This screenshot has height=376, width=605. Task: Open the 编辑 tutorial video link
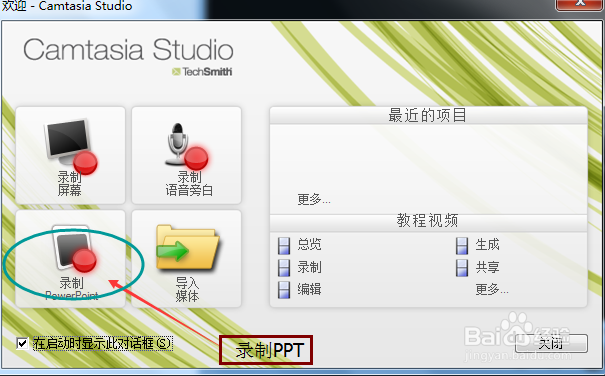(x=309, y=289)
